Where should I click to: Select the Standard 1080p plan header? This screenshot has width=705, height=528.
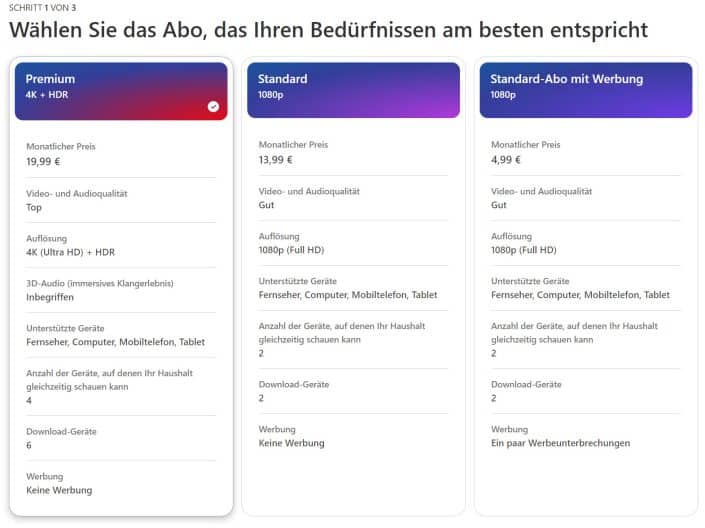coord(353,90)
